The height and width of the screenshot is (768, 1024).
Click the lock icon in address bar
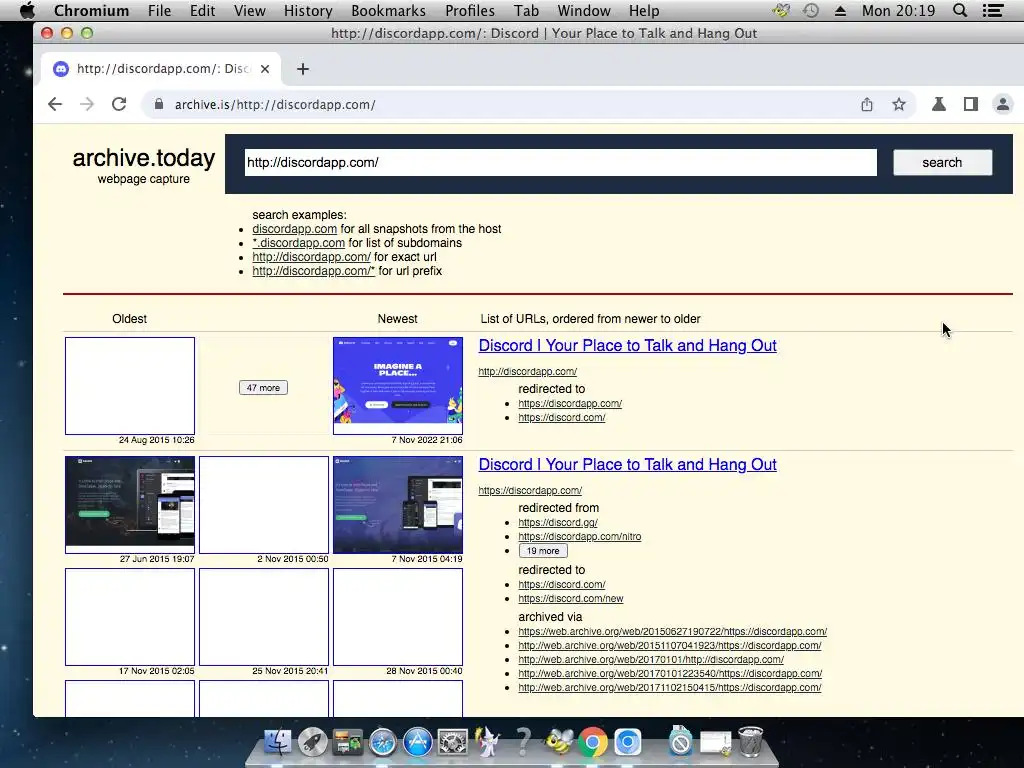point(158,104)
